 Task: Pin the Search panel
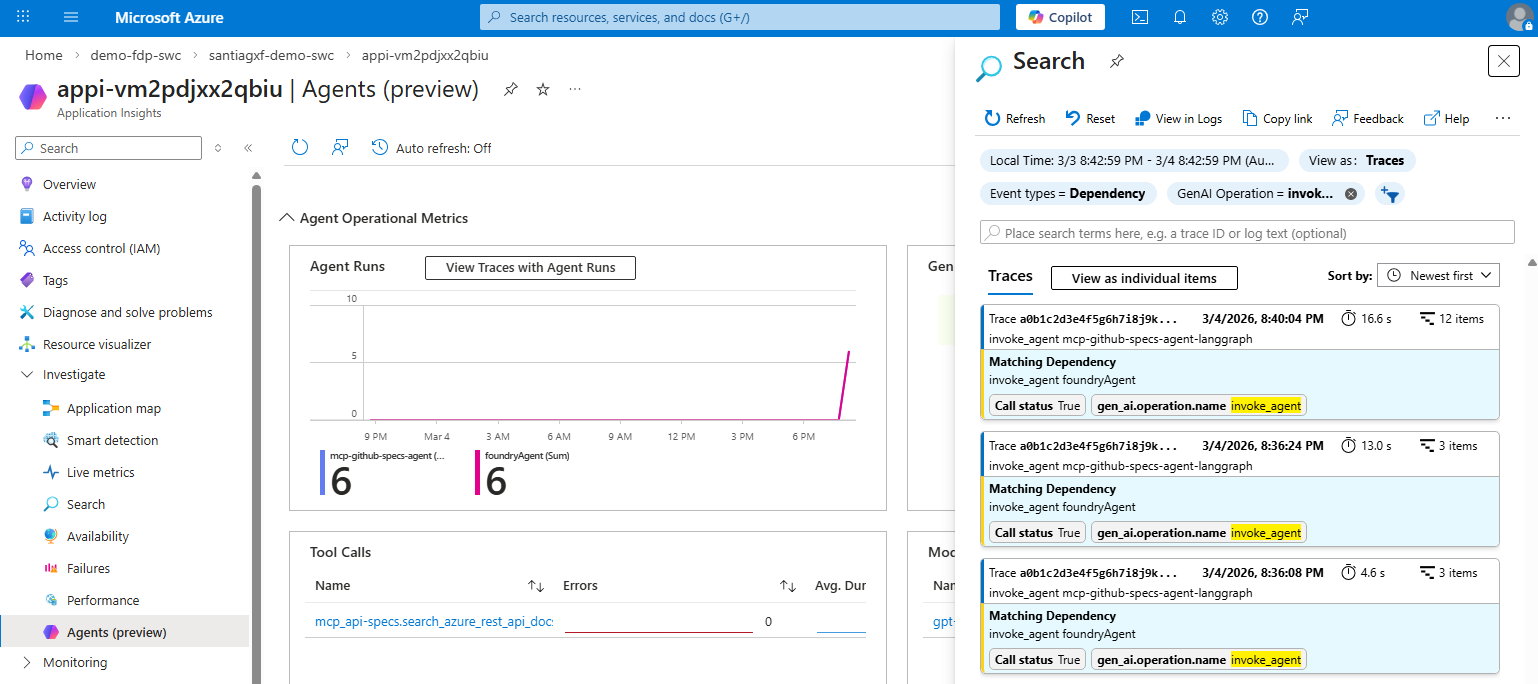point(1117,61)
